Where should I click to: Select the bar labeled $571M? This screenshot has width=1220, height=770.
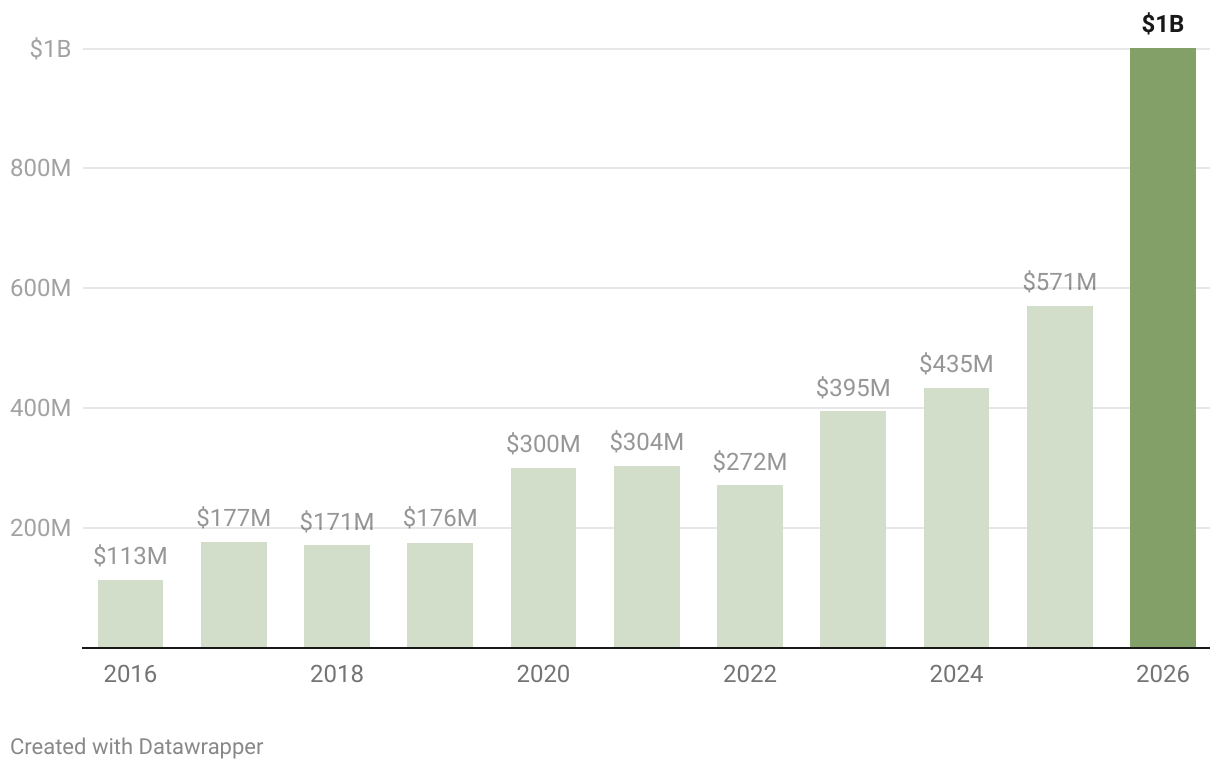1059,477
